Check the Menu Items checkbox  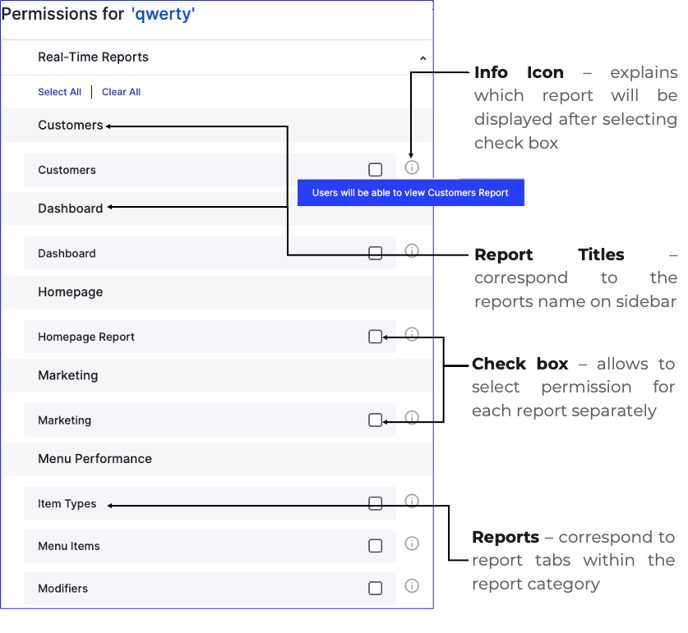[375, 546]
